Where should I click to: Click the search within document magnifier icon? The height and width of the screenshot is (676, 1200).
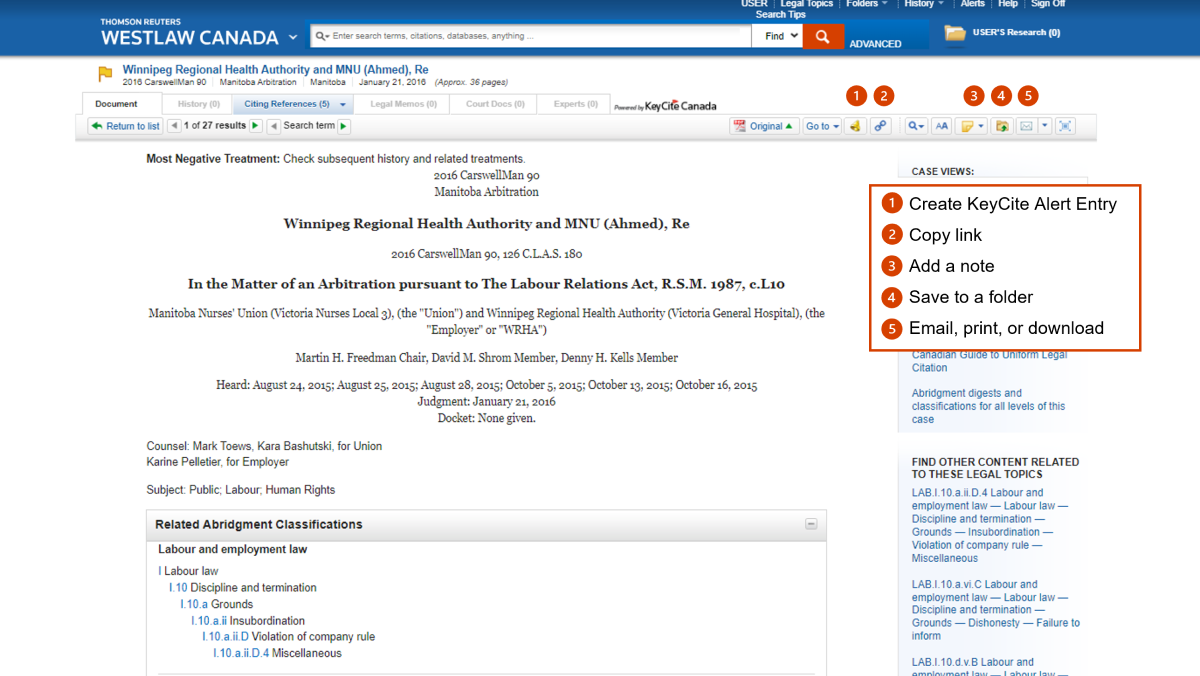point(916,126)
